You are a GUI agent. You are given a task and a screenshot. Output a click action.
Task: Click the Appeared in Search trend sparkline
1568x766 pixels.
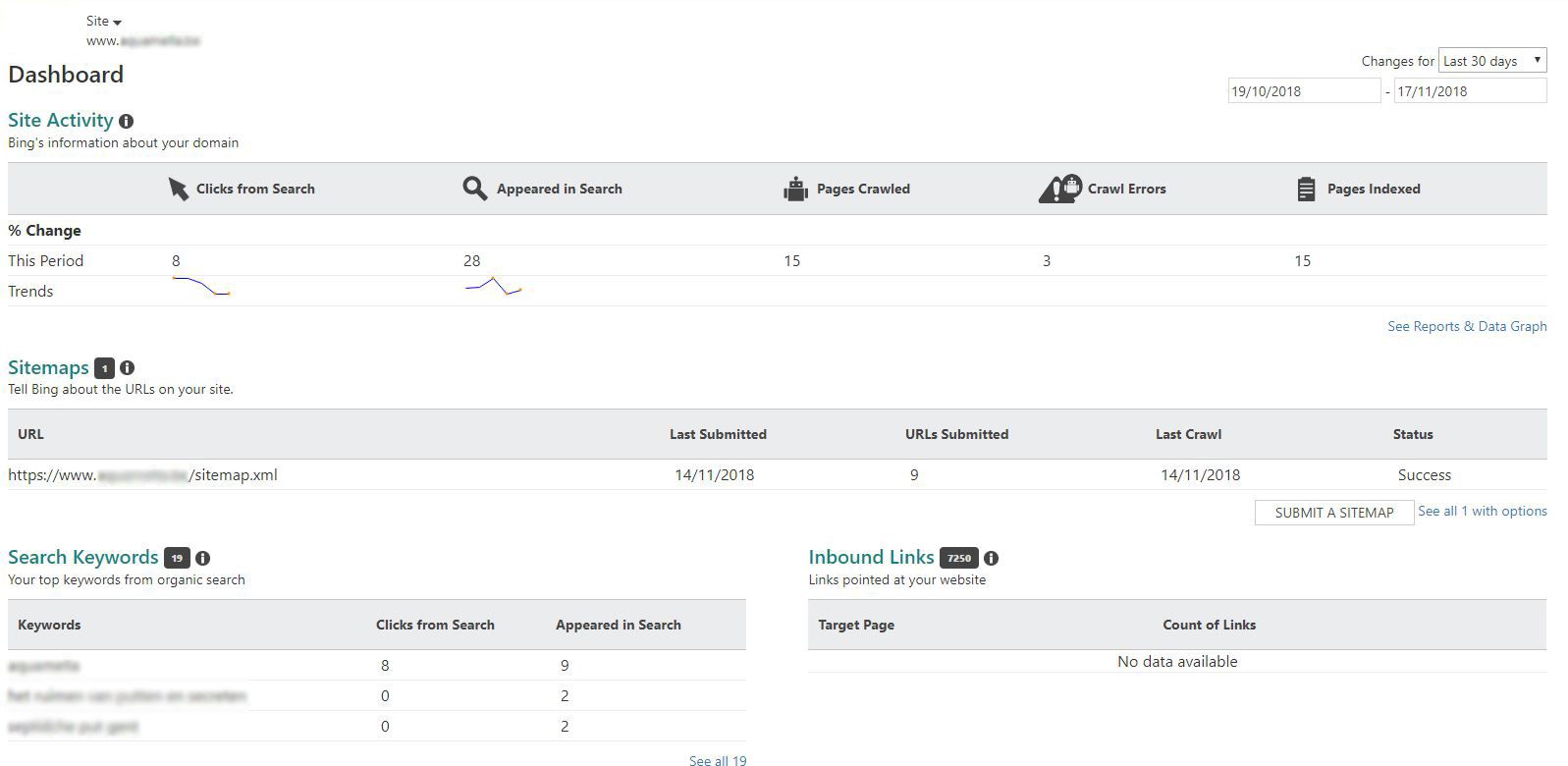(x=493, y=286)
